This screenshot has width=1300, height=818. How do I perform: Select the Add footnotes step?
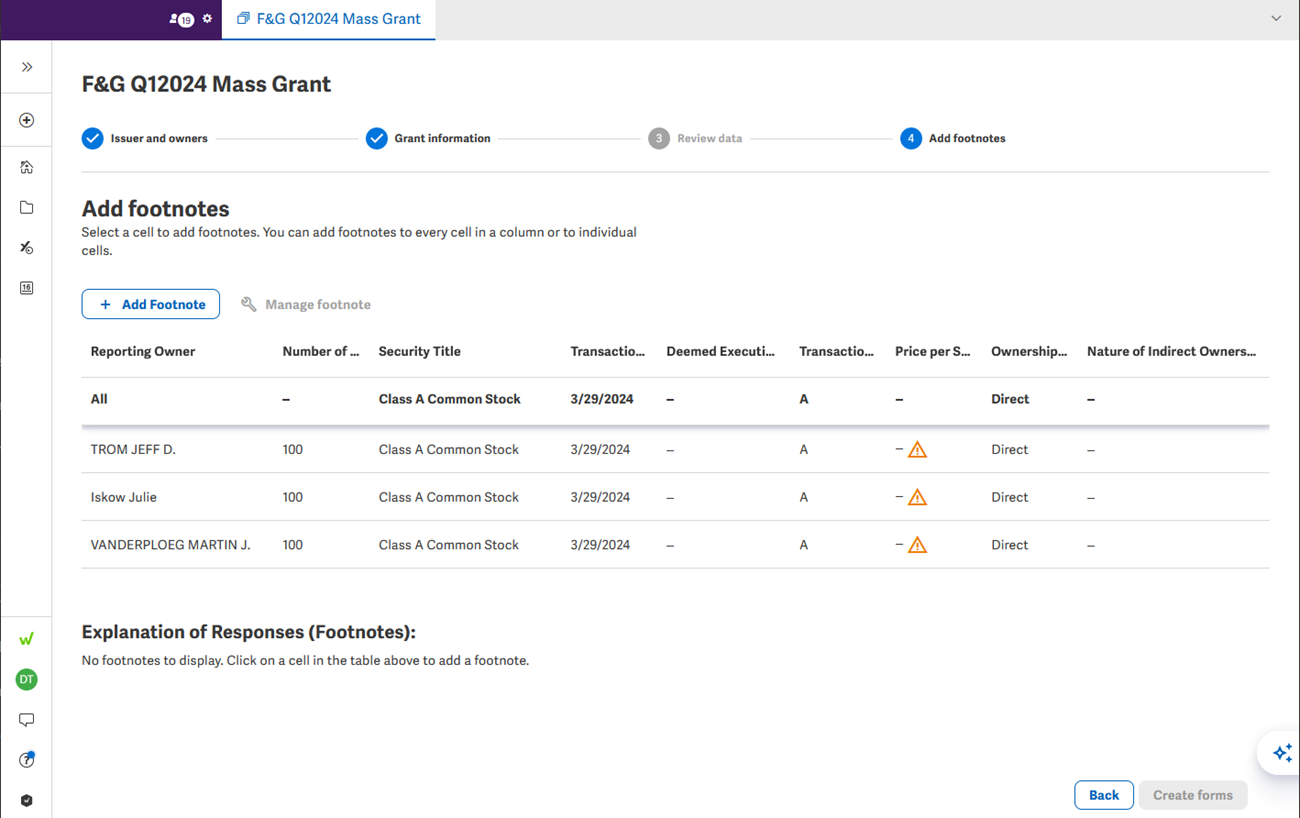(x=953, y=138)
